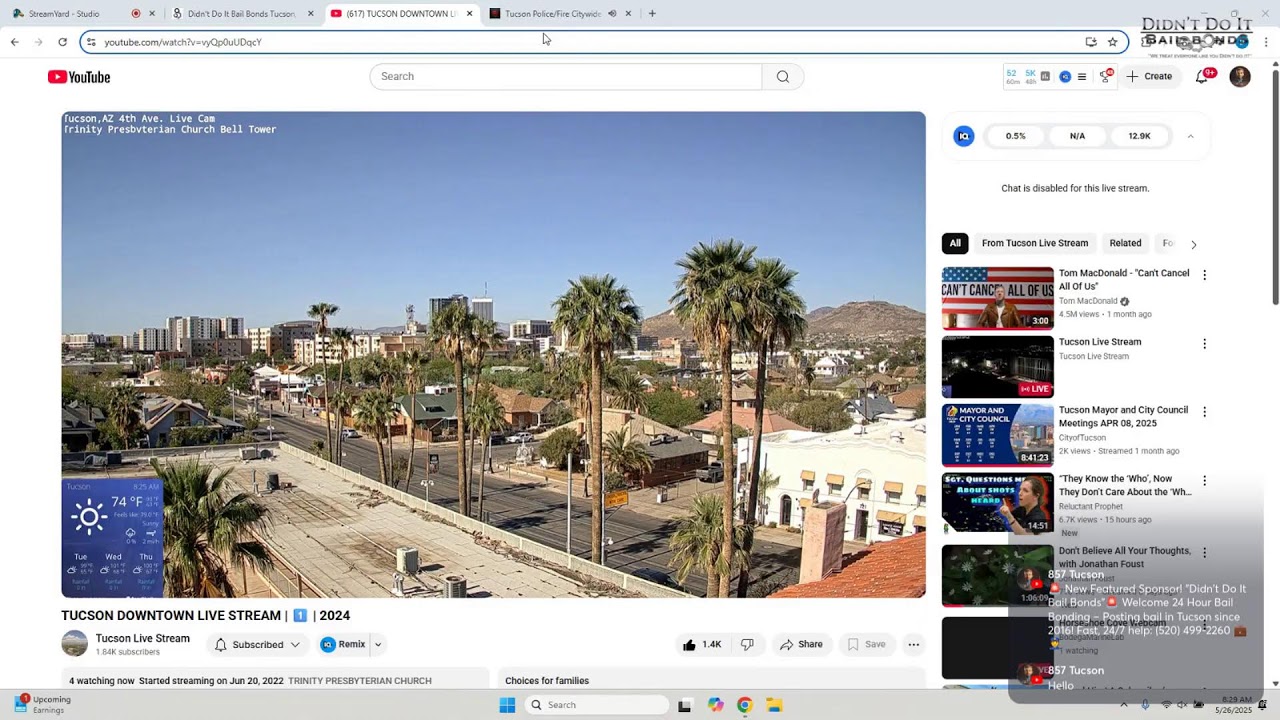The width and height of the screenshot is (1280, 720).
Task: Click the 12.9K vidIQ stat pill
Action: (x=1140, y=136)
